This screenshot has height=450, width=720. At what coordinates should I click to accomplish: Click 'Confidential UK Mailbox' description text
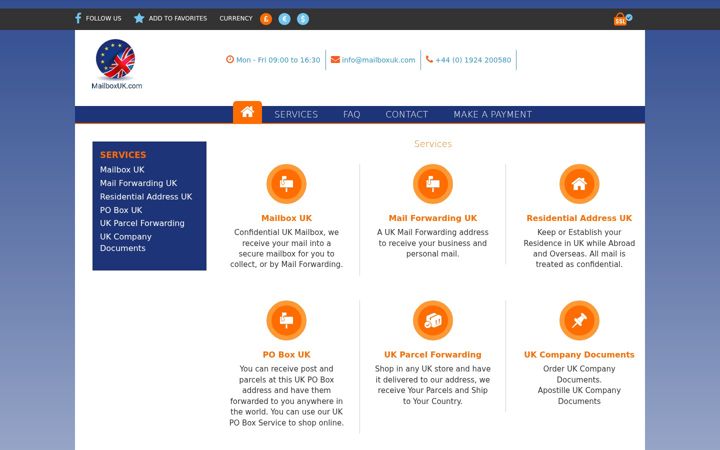coord(287,248)
